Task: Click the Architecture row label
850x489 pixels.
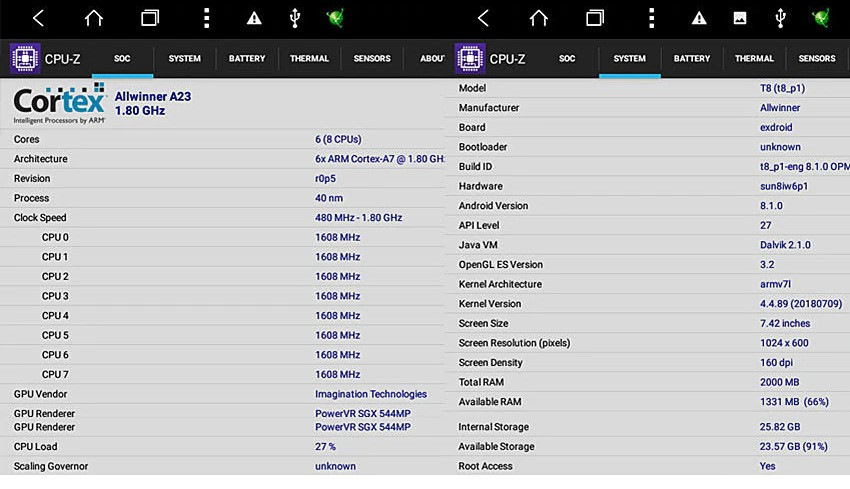Action: 41,159
